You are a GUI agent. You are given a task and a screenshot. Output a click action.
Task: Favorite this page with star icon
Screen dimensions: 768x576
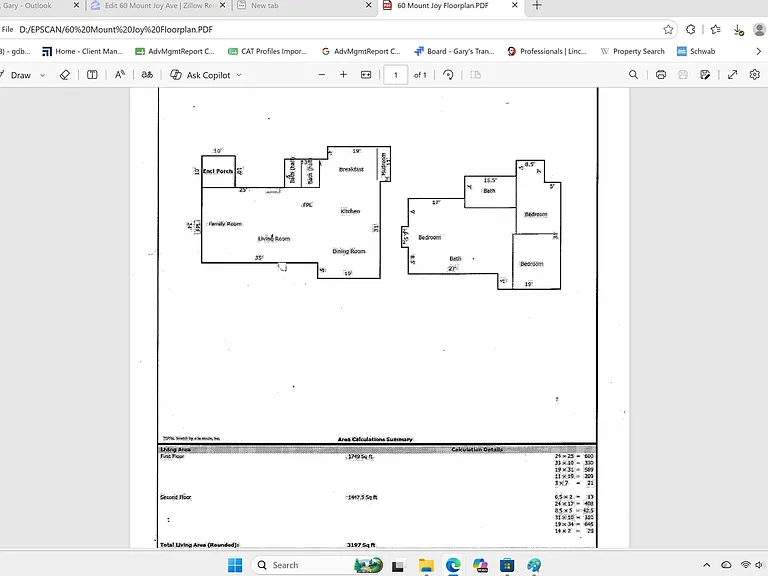coord(668,30)
